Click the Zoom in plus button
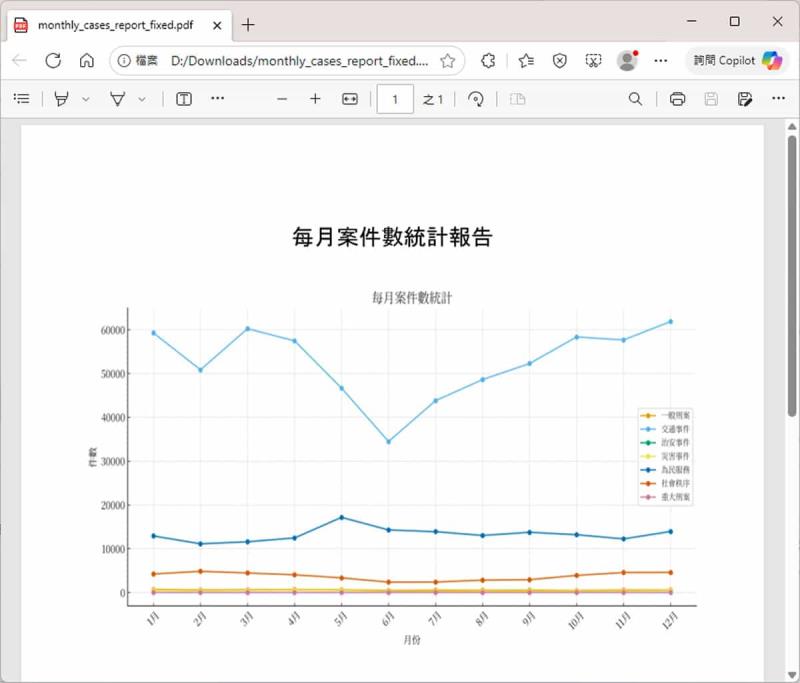Viewport: 800px width, 683px height. [x=315, y=99]
